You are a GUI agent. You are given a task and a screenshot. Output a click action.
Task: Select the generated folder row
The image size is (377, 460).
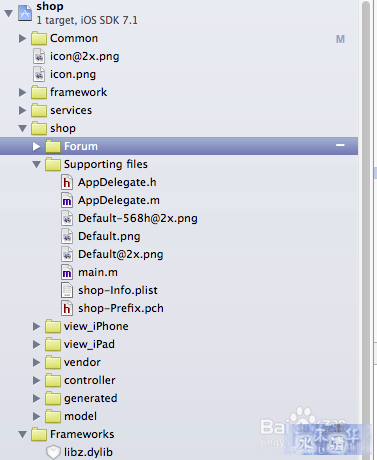[x=179, y=398]
